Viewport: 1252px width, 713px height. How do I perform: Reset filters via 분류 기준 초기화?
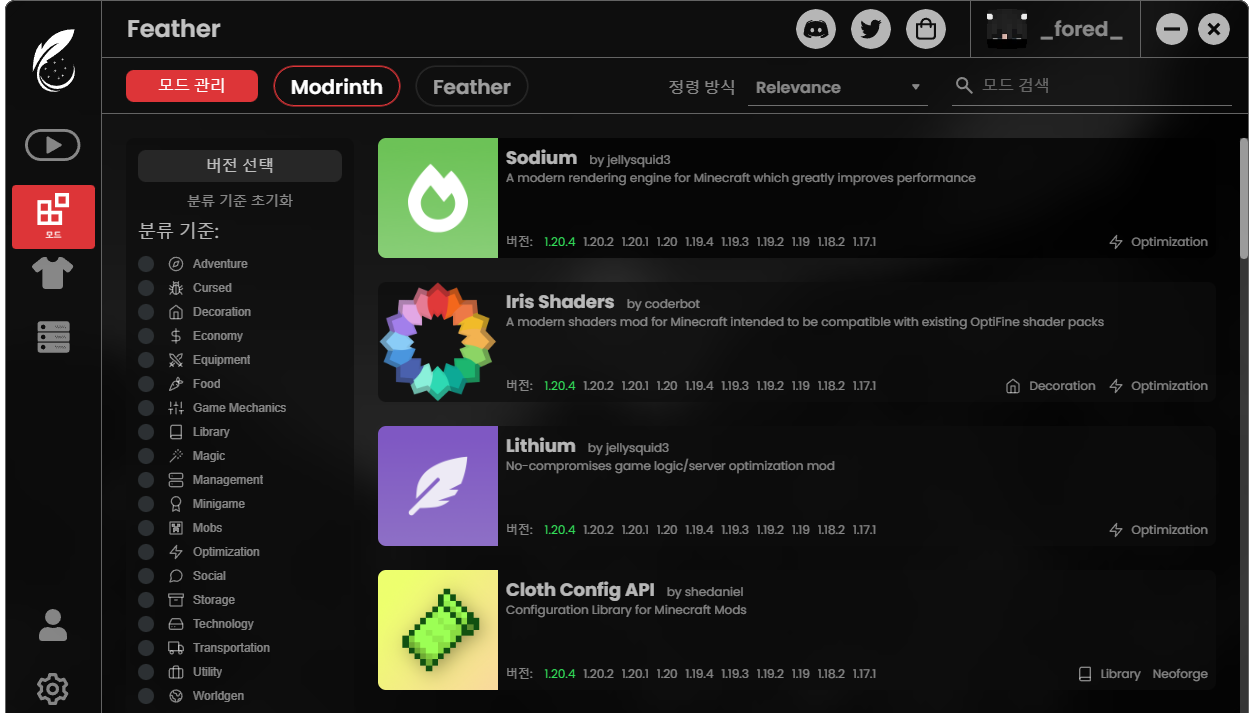click(x=240, y=200)
